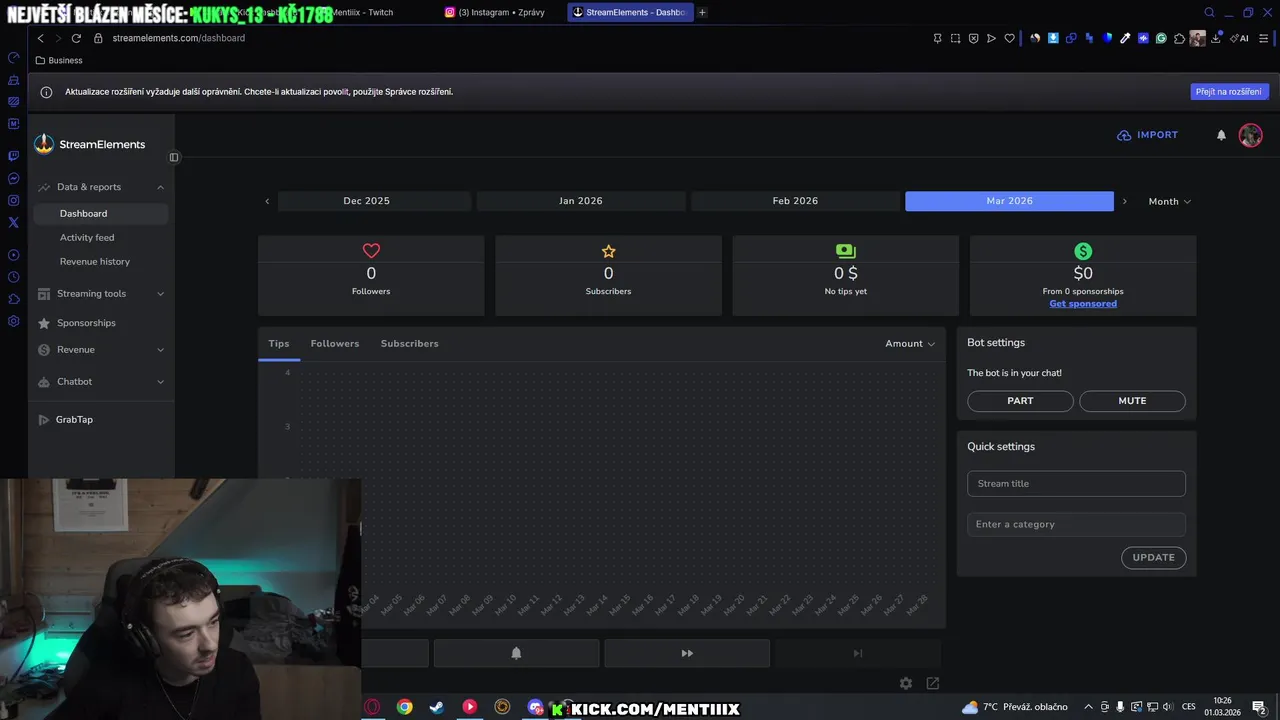Select the Dec 2025 month tab

[x=374, y=201]
